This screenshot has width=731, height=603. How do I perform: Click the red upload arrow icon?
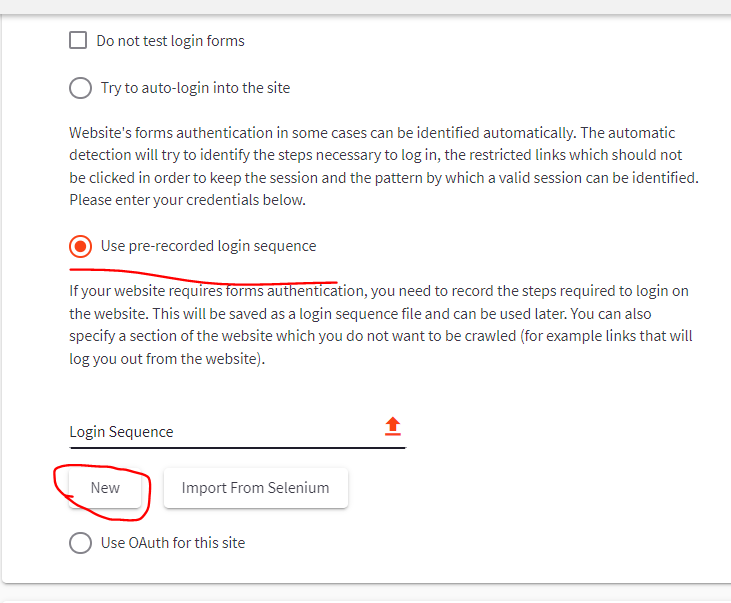pos(393,426)
